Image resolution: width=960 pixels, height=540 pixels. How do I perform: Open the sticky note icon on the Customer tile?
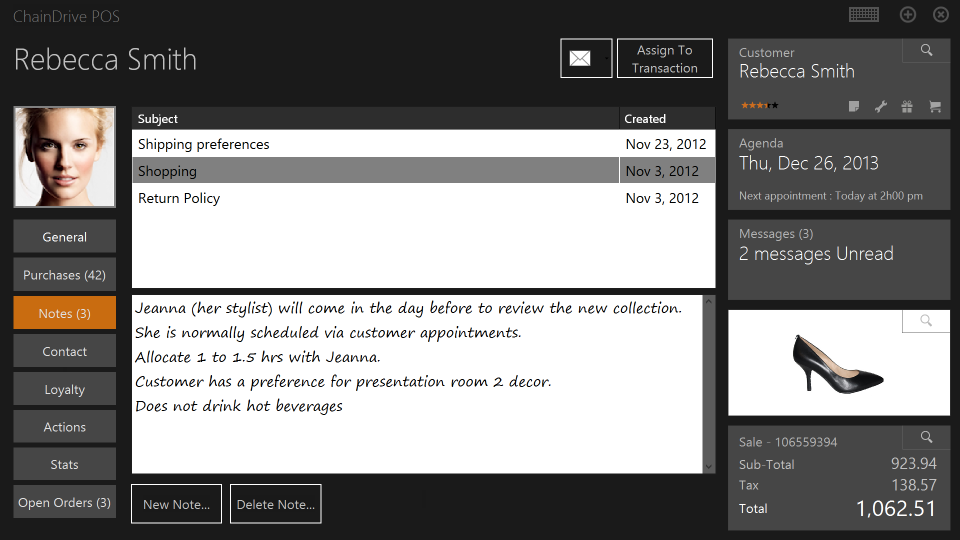point(854,107)
